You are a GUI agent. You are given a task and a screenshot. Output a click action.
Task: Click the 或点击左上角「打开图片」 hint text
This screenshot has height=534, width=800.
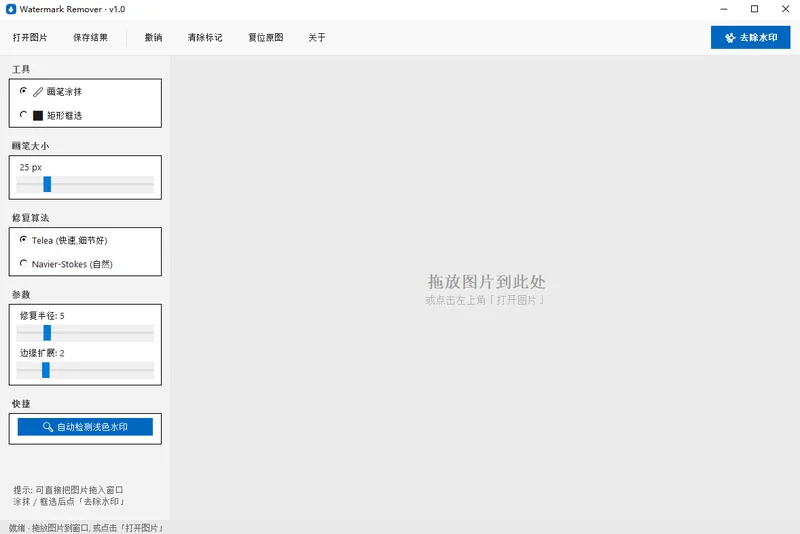486,300
